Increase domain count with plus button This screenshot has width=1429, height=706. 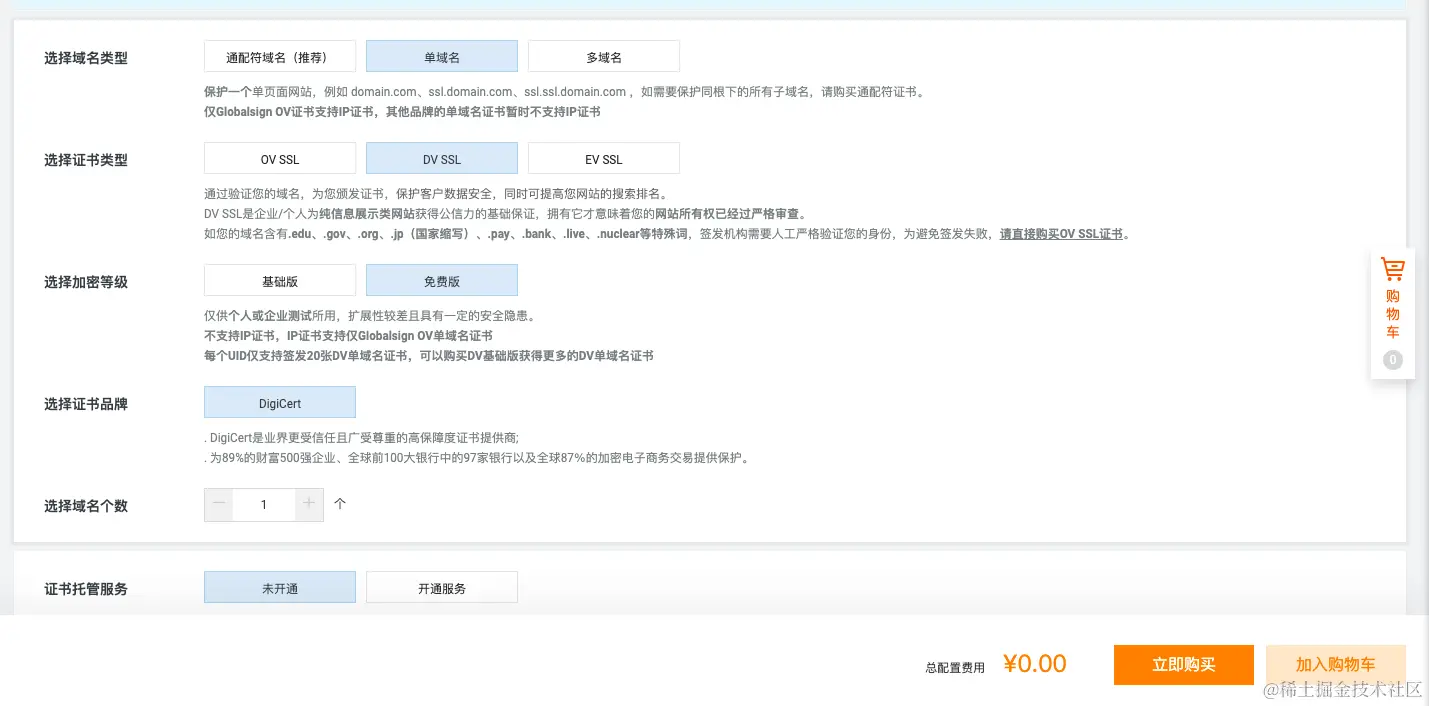[309, 505]
